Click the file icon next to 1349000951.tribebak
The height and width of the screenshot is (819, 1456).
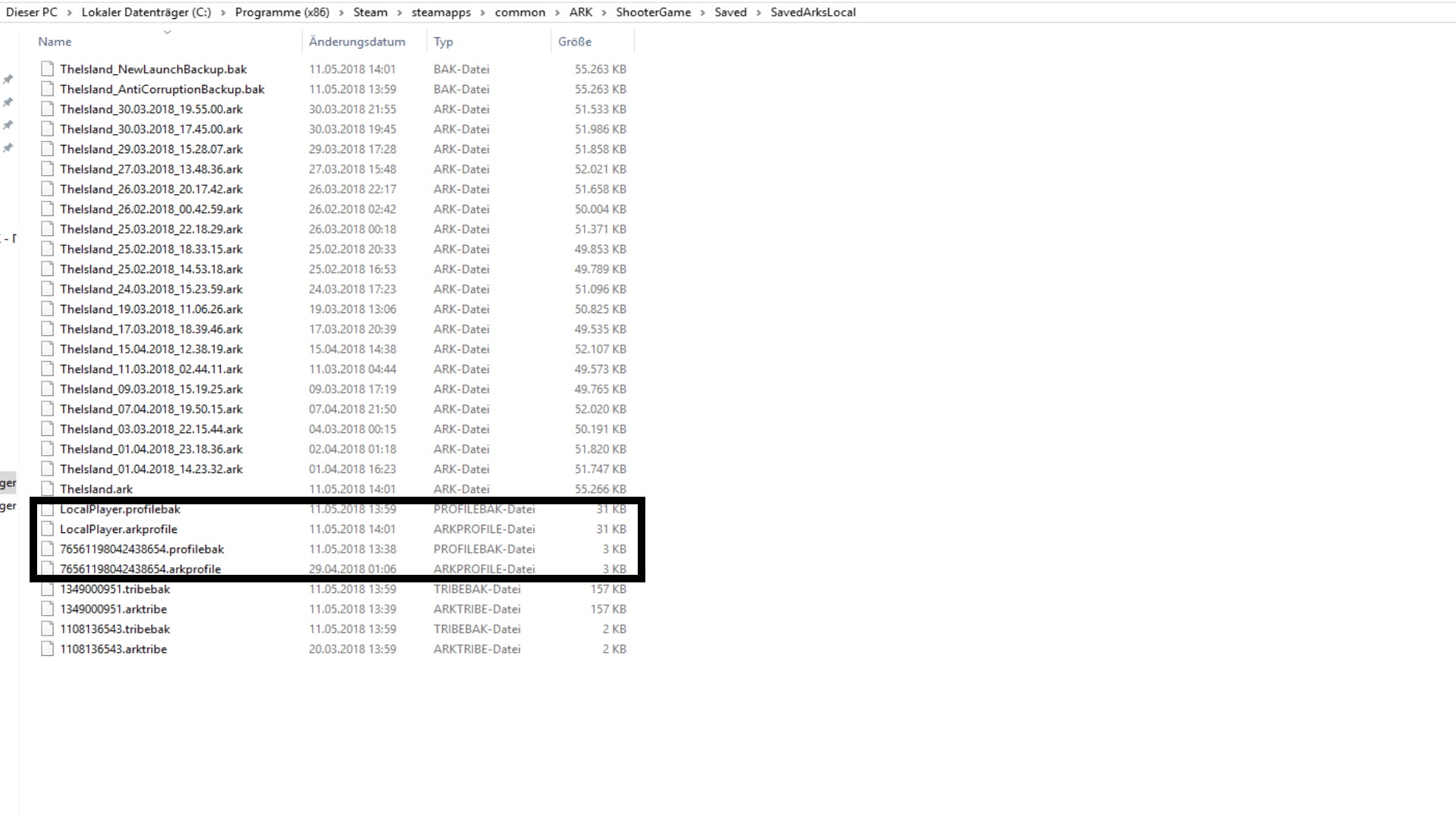tap(47, 589)
